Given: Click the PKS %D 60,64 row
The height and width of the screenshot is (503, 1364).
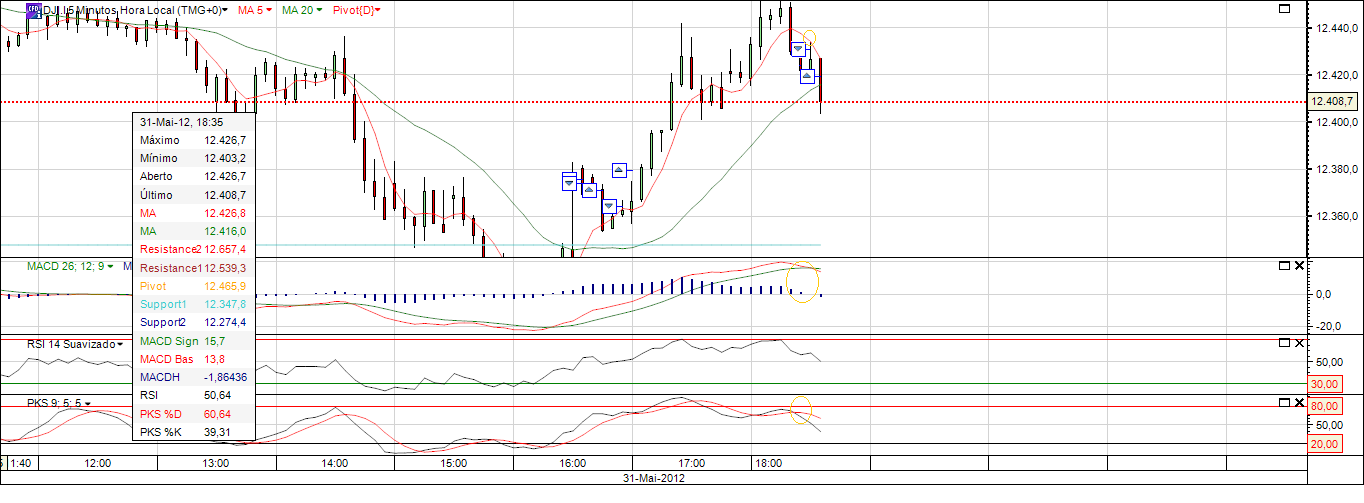Looking at the screenshot, I should point(194,414).
